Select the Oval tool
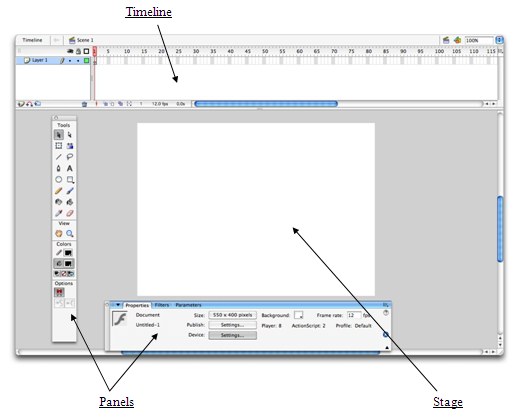Image resolution: width=519 pixels, height=418 pixels. coord(59,180)
